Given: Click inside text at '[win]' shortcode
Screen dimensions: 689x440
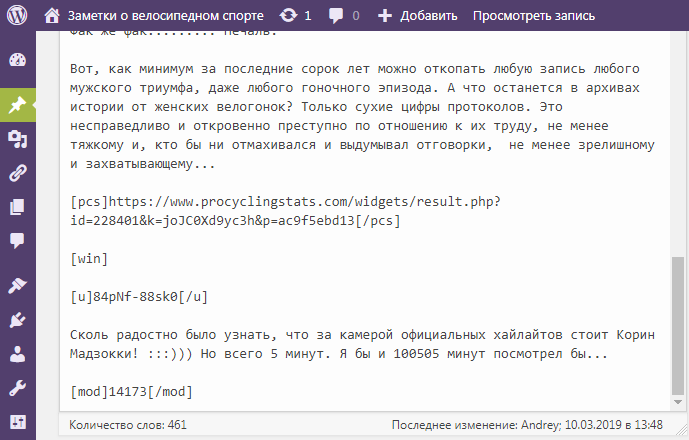Looking at the screenshot, I should coord(89,259).
